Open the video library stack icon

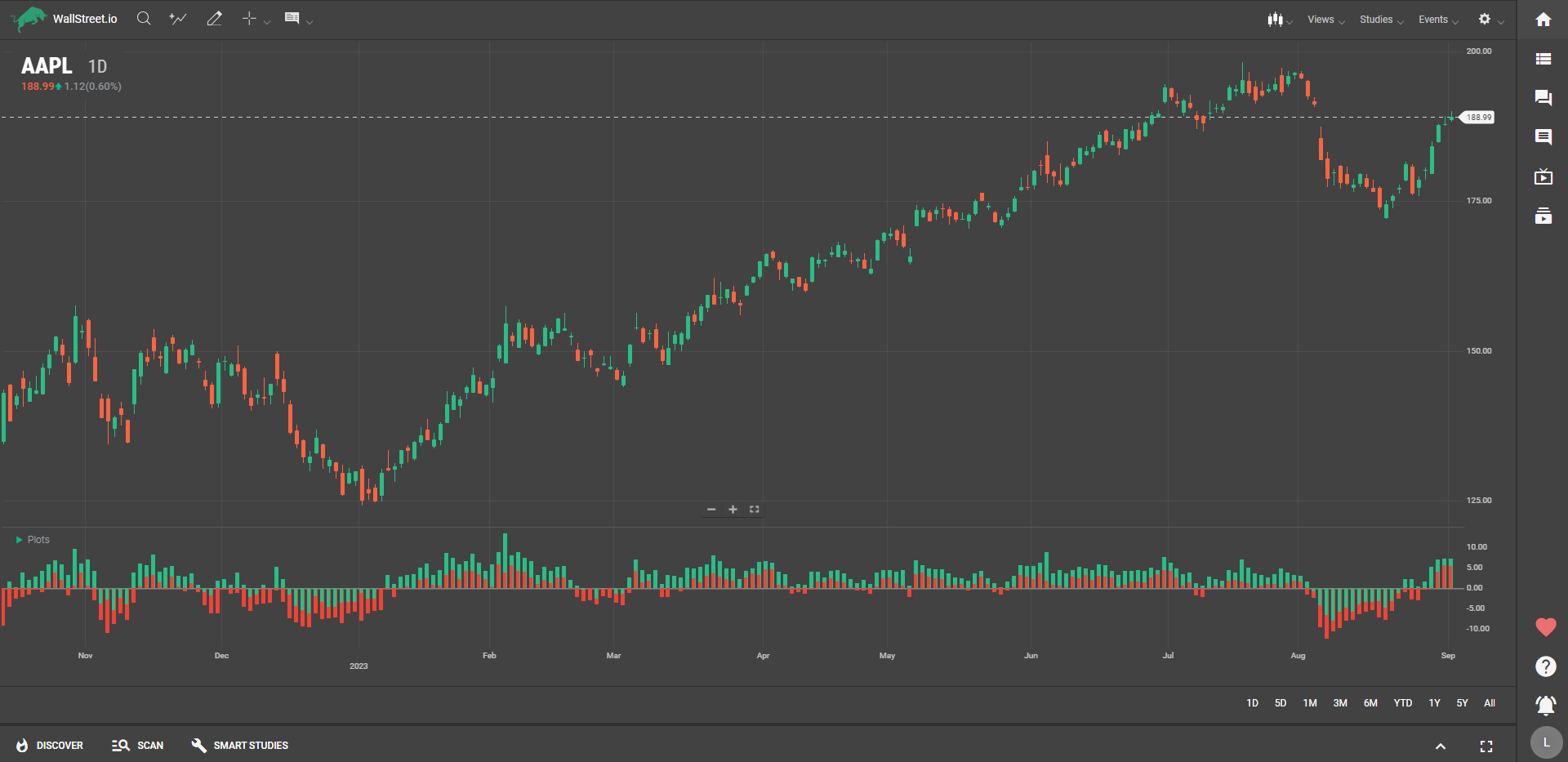[1543, 216]
